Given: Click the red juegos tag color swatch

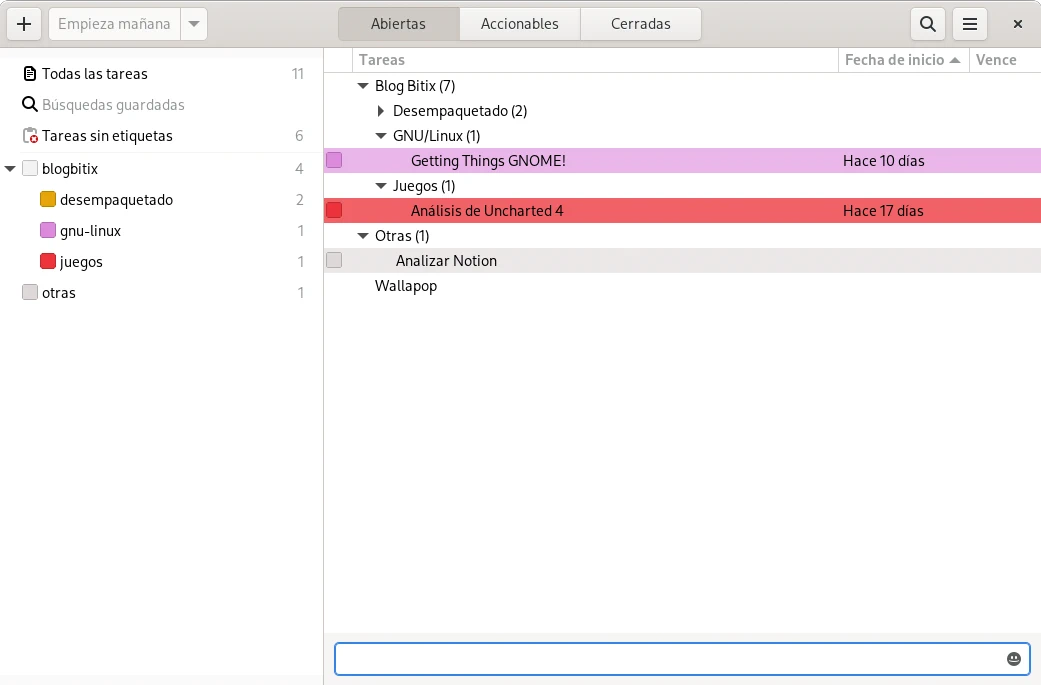Looking at the screenshot, I should point(48,262).
